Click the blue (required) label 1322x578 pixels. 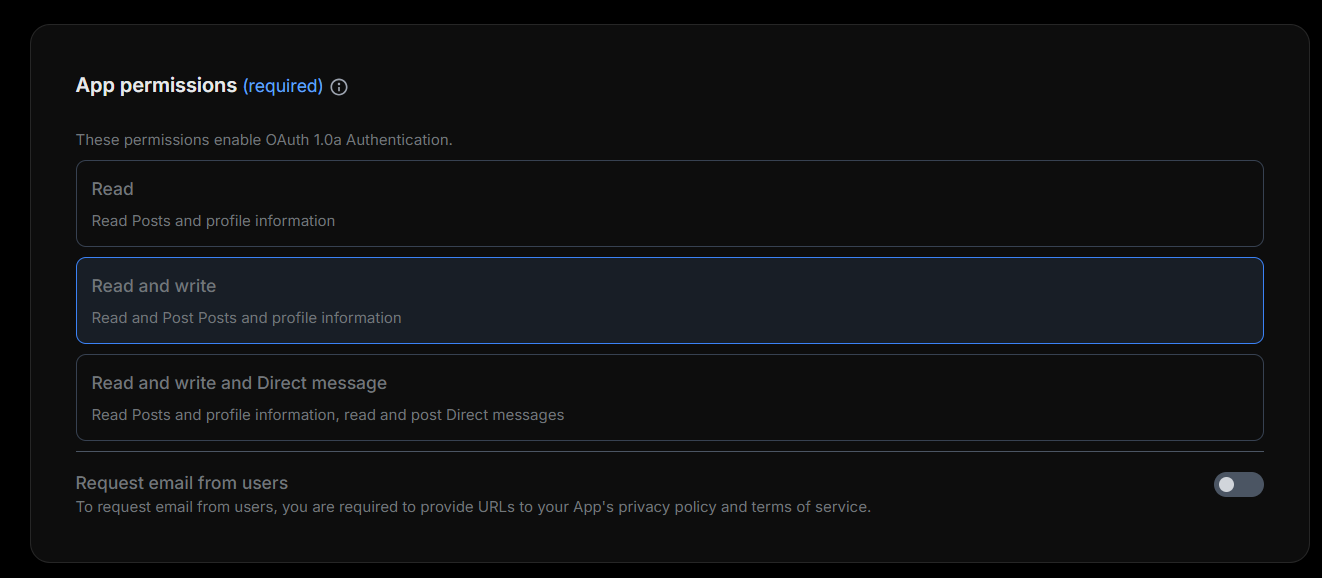(x=283, y=86)
